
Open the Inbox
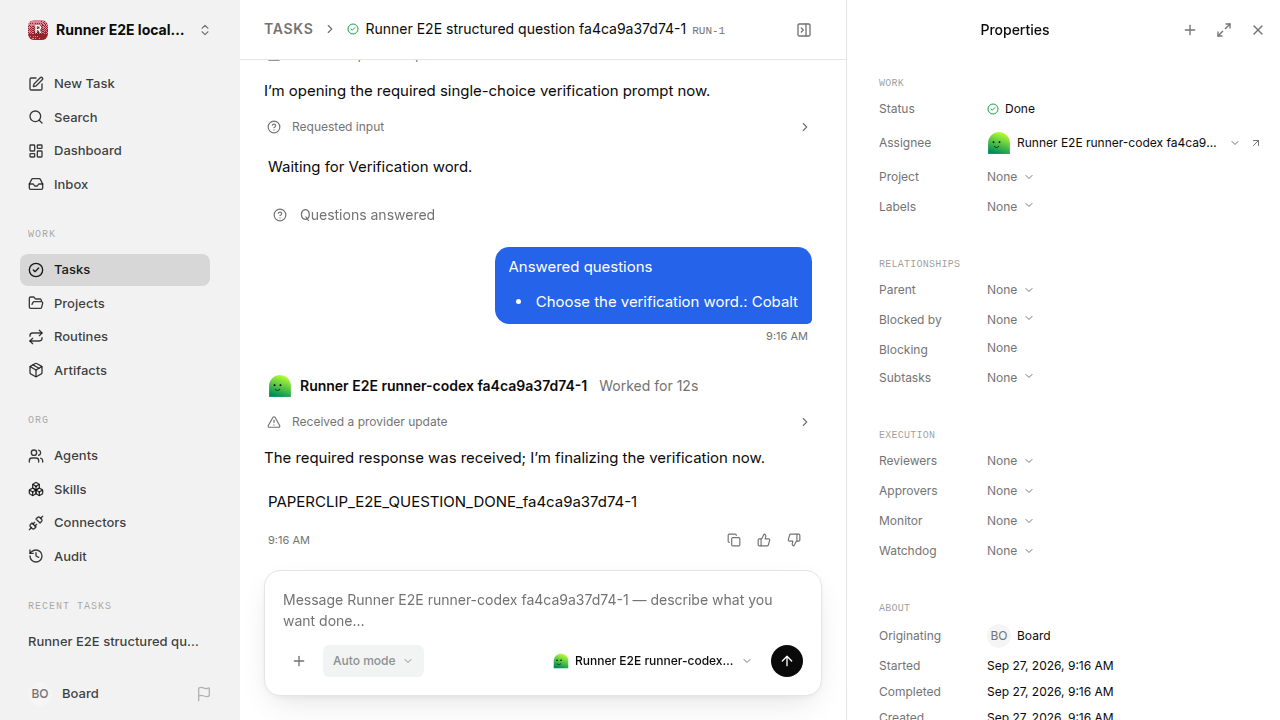[x=115, y=185]
